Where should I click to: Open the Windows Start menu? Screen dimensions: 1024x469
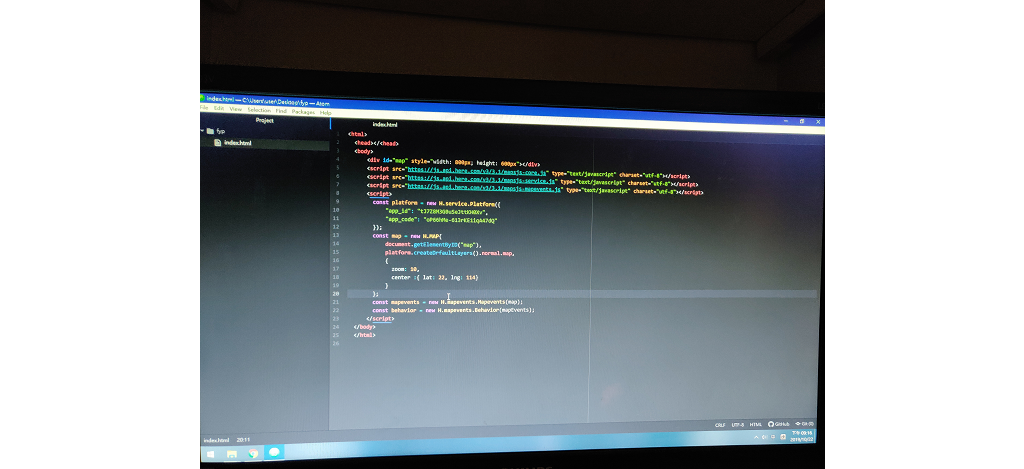point(210,454)
